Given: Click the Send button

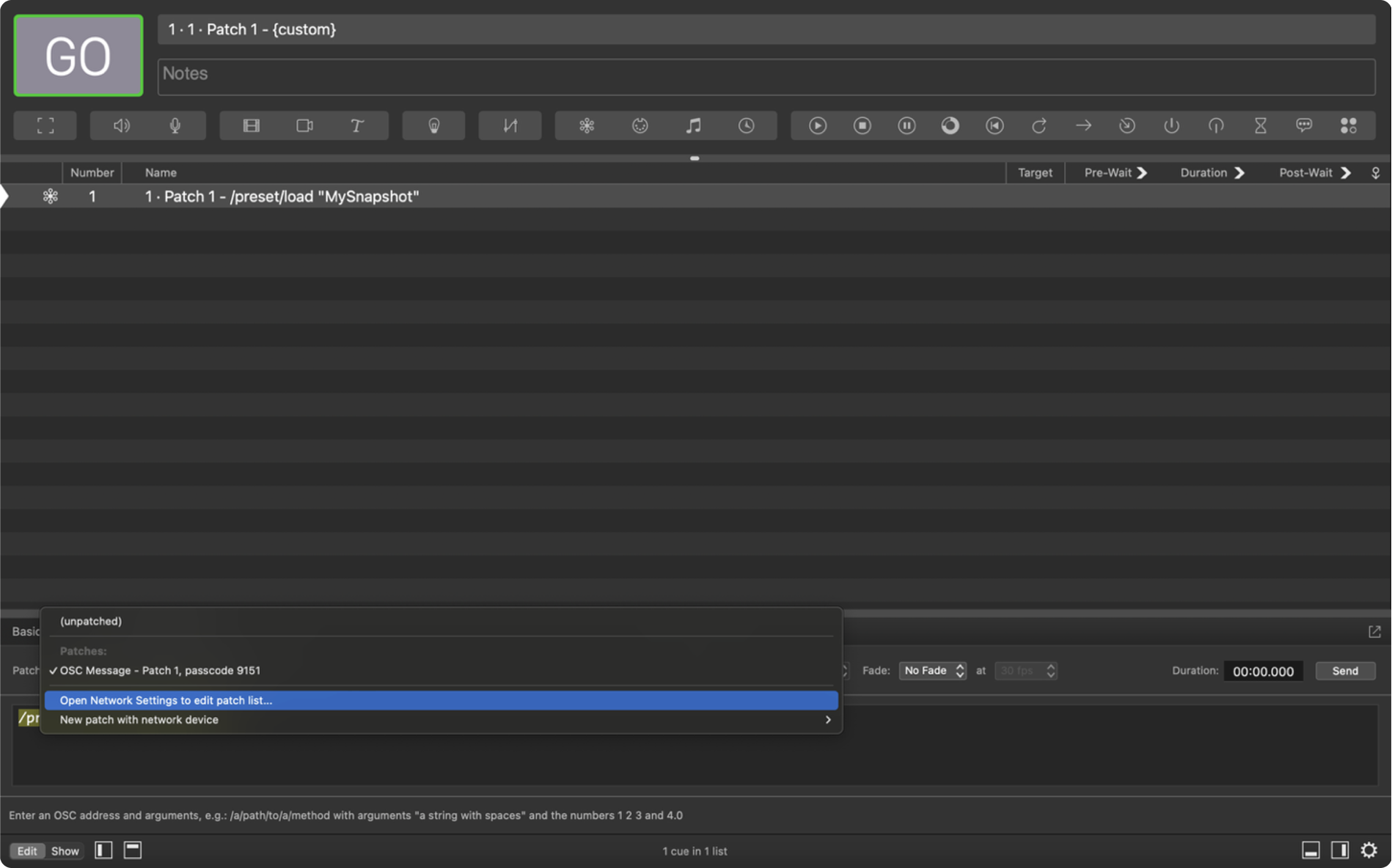Looking at the screenshot, I should 1345,671.
